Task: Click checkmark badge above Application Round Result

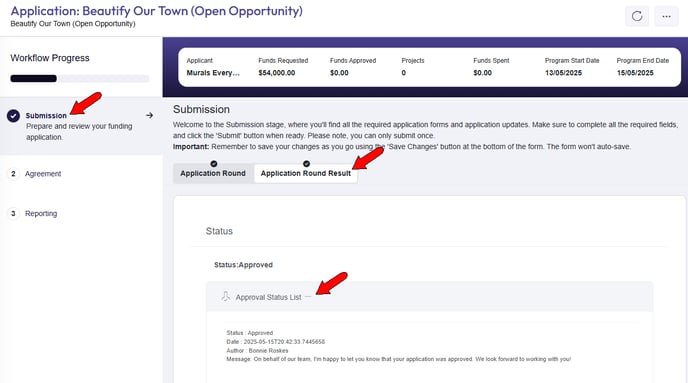Action: (306, 164)
